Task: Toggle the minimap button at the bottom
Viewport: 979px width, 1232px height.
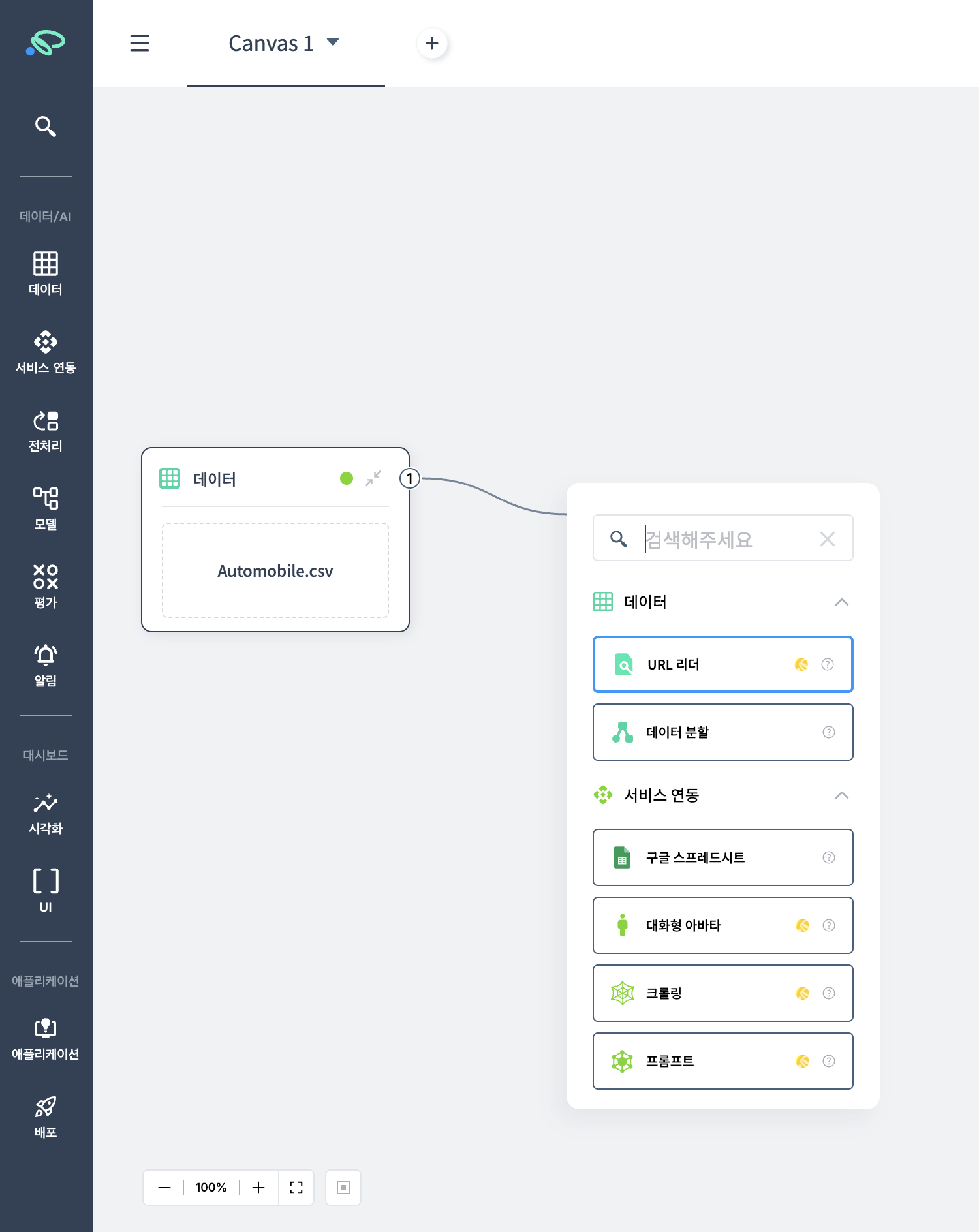Action: pos(343,1188)
